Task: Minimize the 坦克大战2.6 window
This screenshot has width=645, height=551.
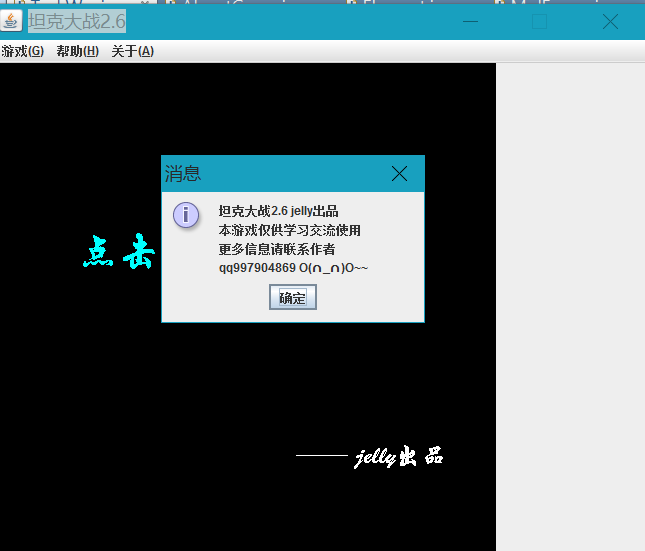Action: pyautogui.click(x=470, y=21)
